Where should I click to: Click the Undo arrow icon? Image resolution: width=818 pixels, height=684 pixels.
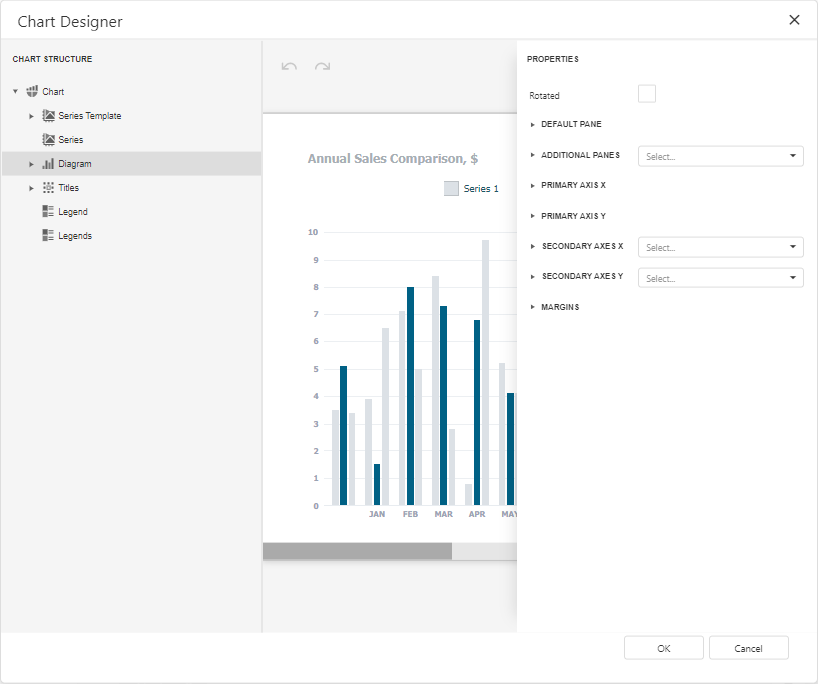tap(289, 66)
